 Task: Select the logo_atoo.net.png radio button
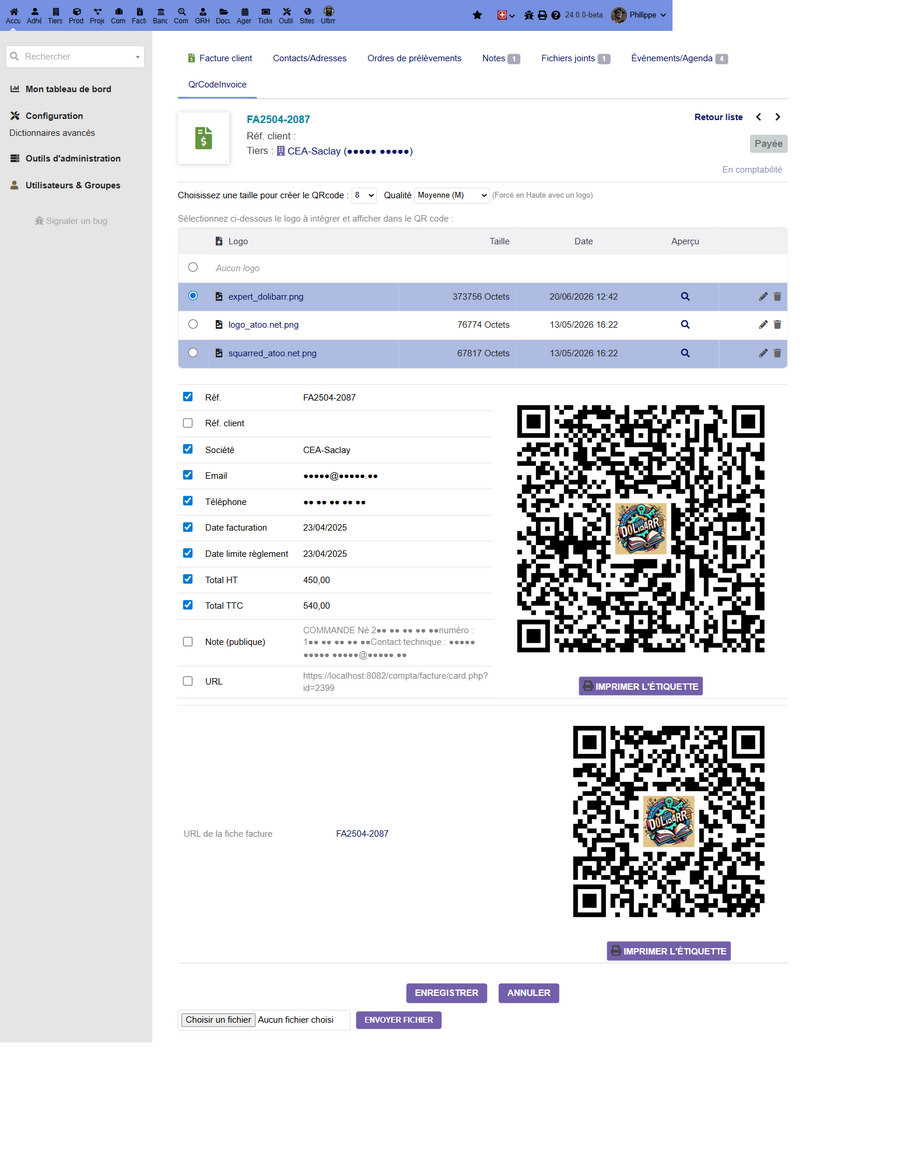tap(193, 323)
